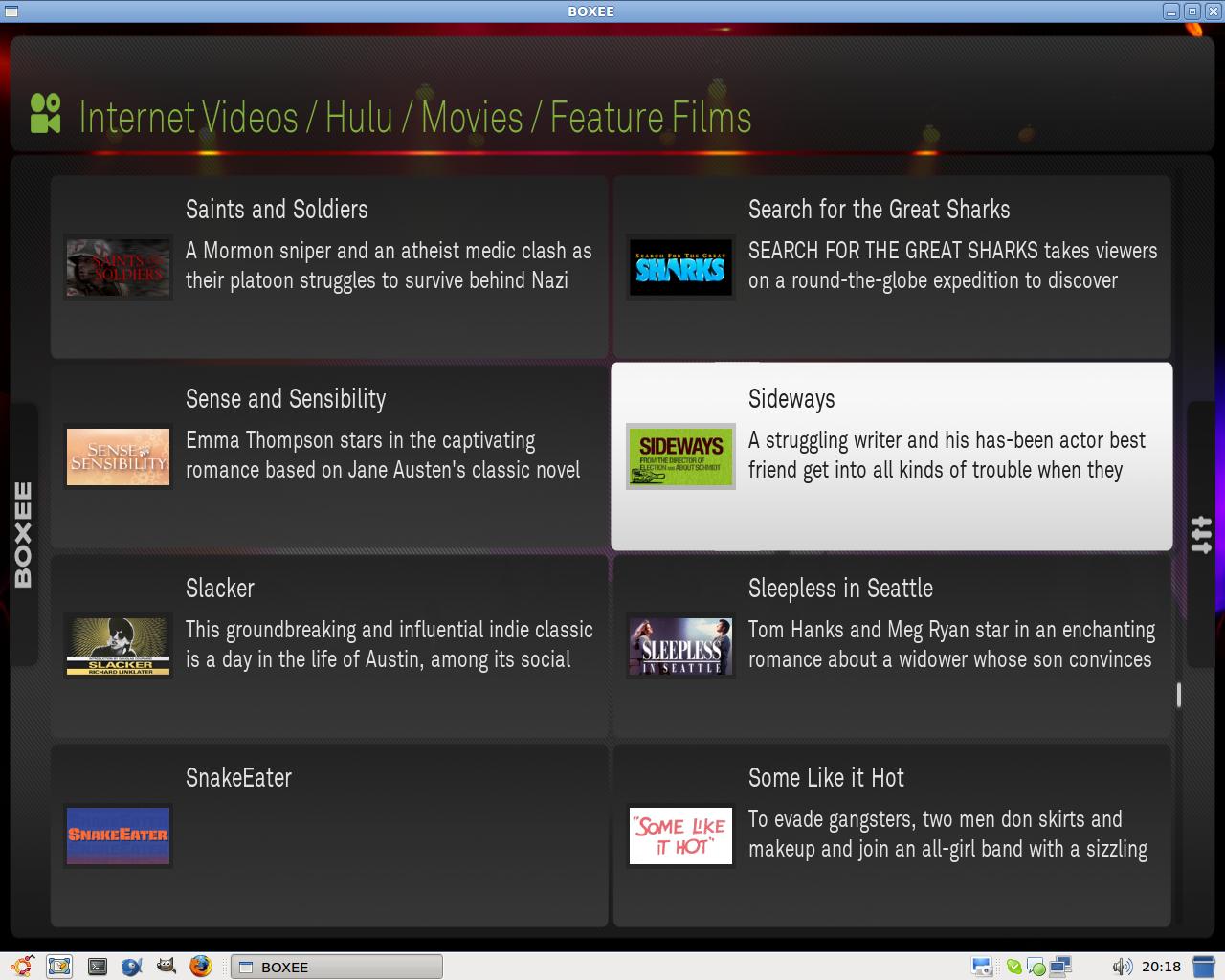Click the display tray icon left of green icons

tap(982, 967)
